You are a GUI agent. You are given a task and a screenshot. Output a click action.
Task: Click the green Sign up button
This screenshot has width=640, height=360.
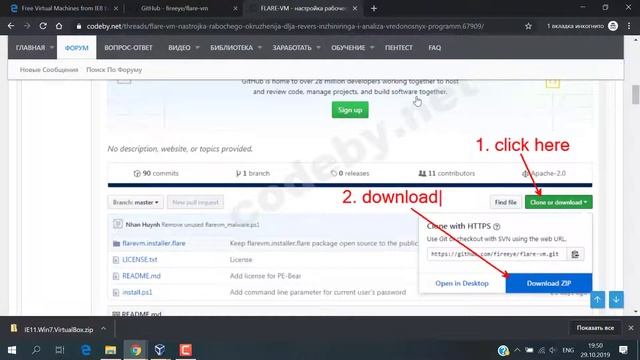click(x=350, y=110)
